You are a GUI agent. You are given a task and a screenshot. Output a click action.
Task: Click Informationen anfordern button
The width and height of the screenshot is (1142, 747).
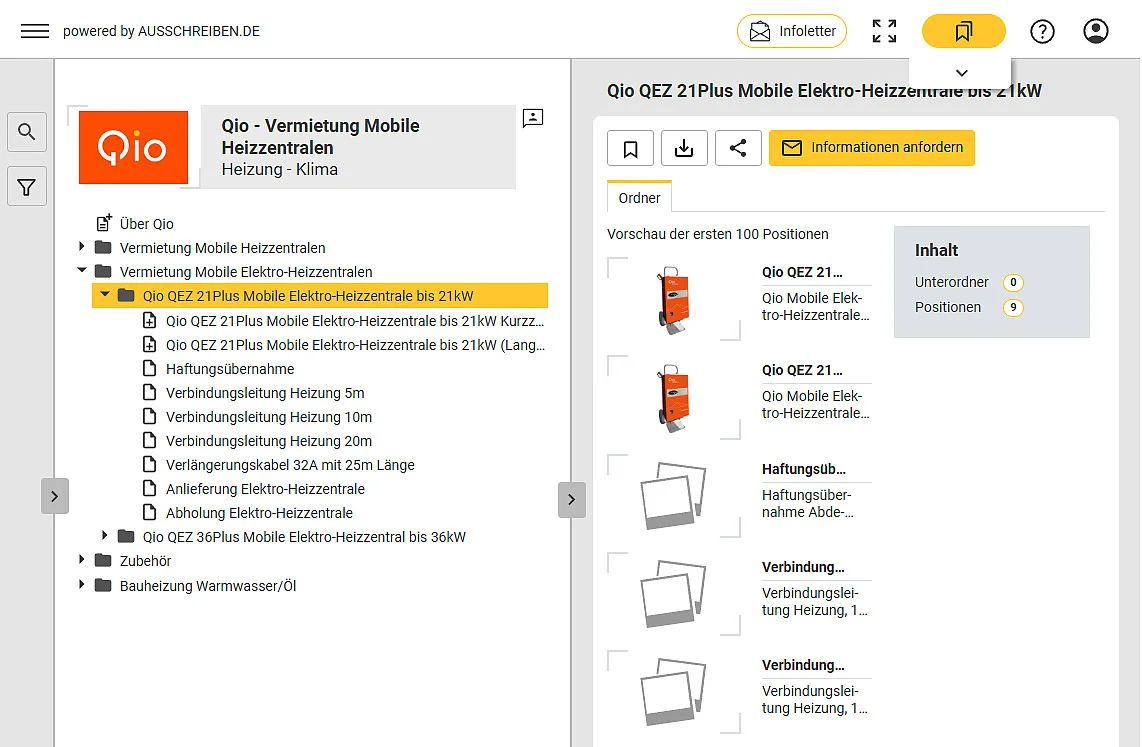[871, 148]
